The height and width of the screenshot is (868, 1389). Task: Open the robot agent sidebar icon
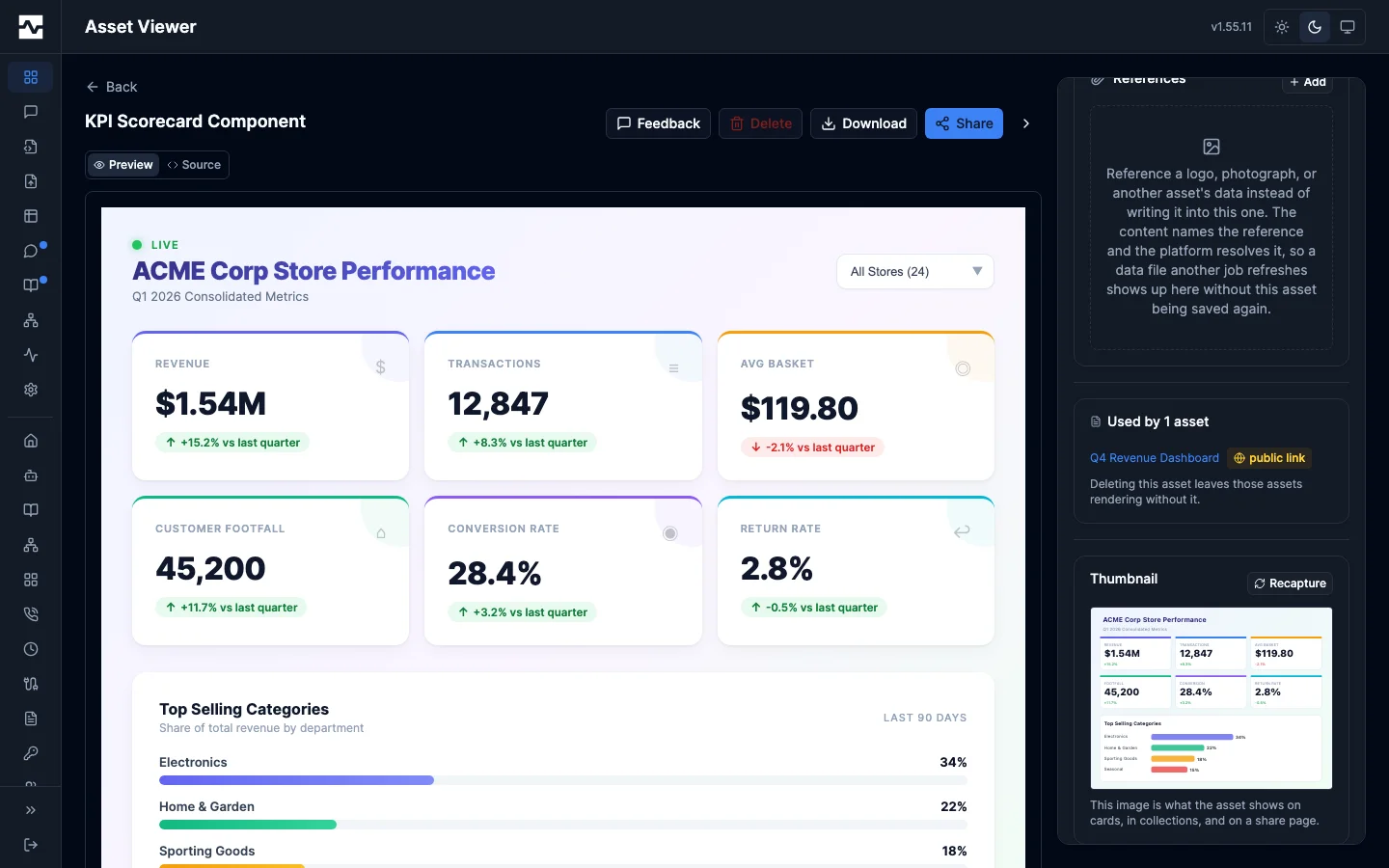pos(31,475)
